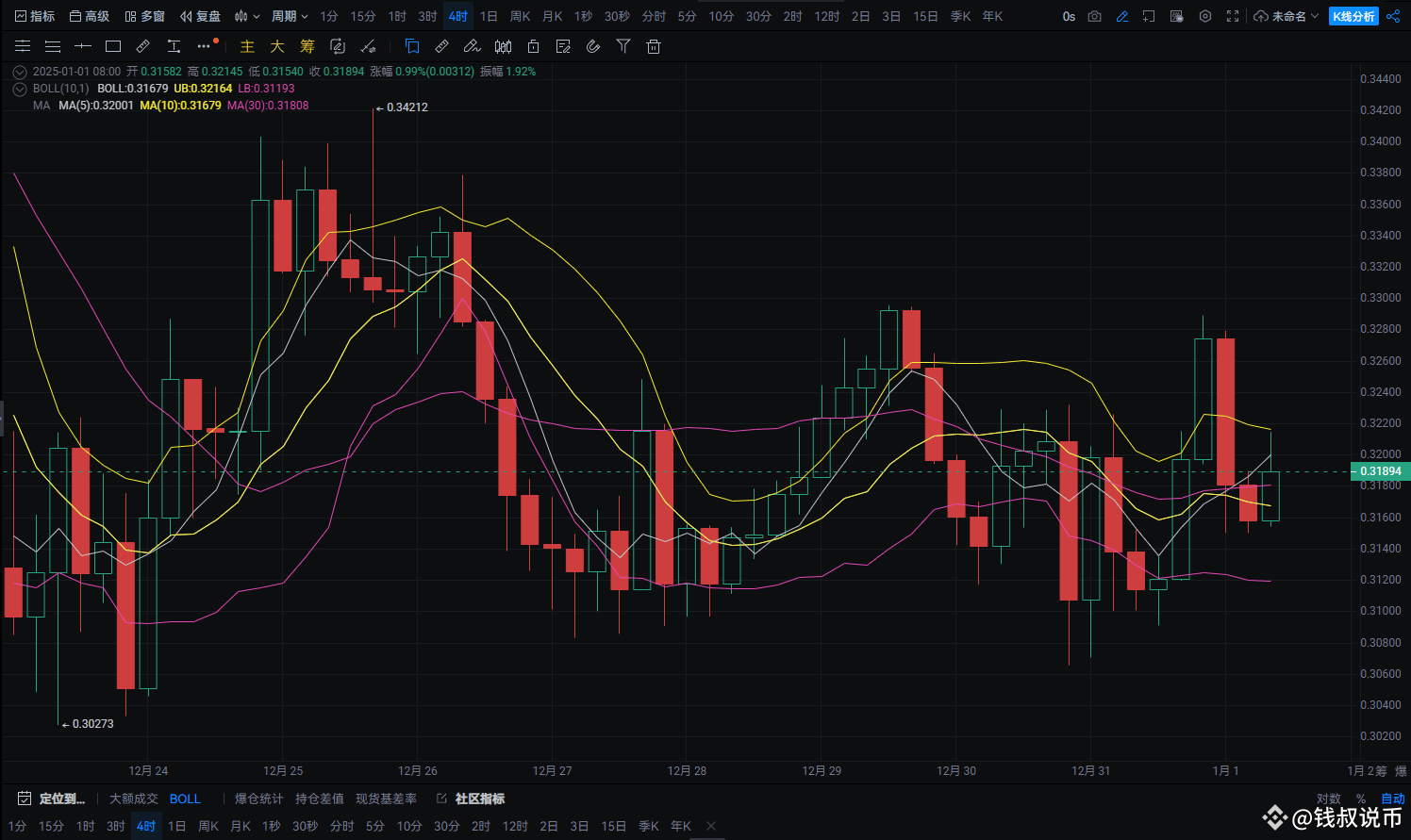The height and width of the screenshot is (840, 1411).
Task: Toggle 对数 logarithmic scale
Action: (1329, 799)
